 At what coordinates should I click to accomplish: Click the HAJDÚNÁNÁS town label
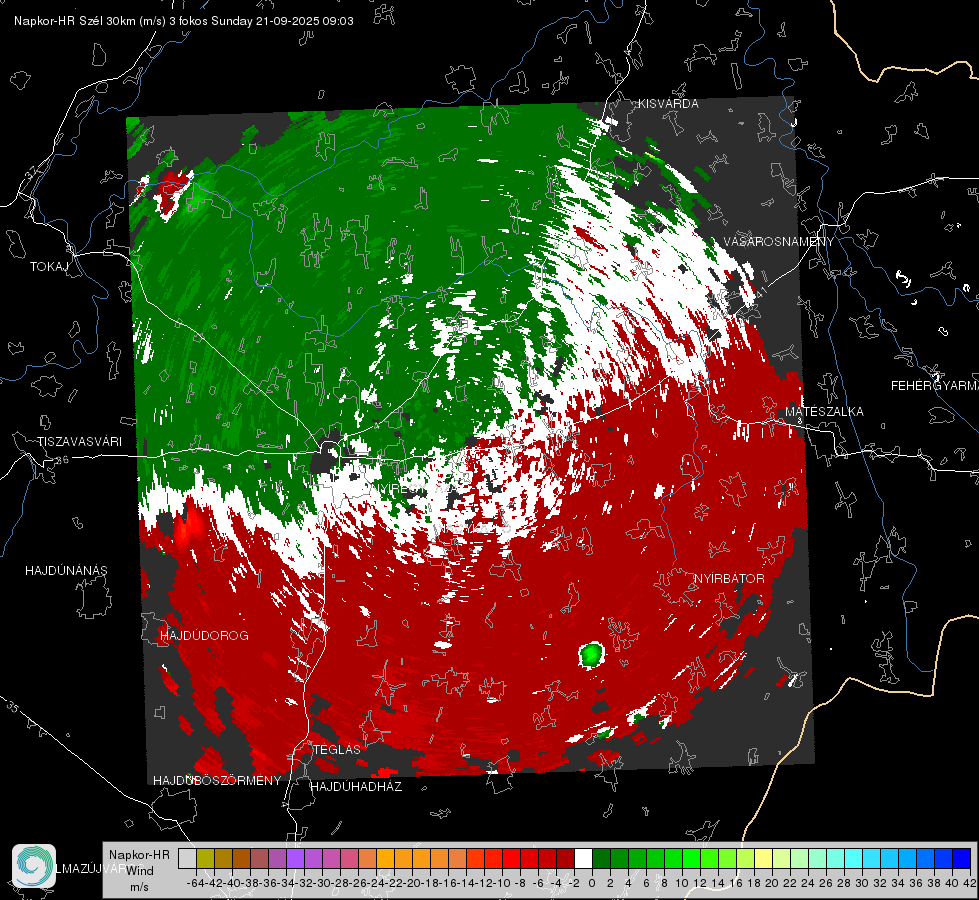point(66,571)
